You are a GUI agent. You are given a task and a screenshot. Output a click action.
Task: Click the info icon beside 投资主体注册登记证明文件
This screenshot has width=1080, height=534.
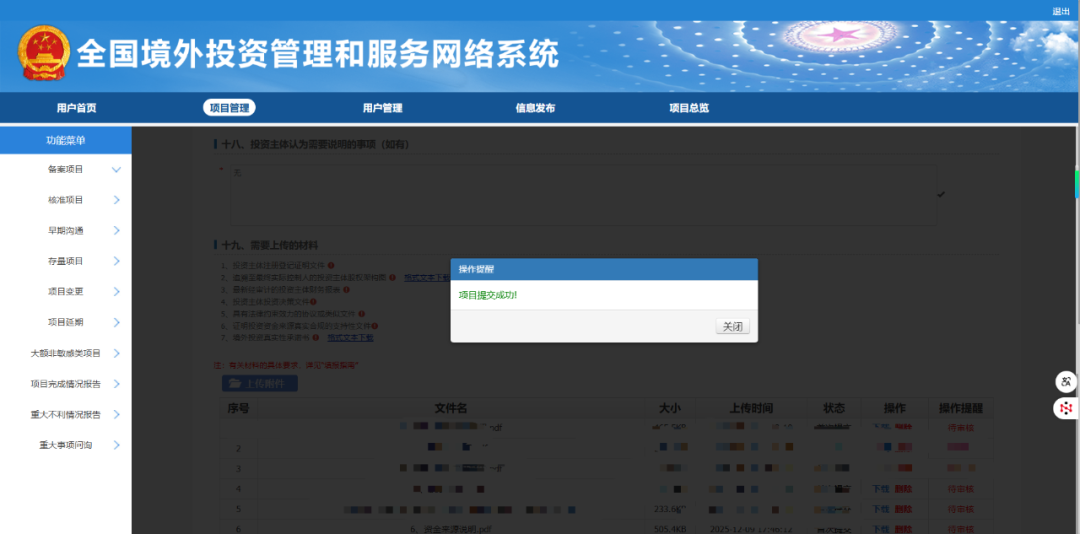point(331,265)
